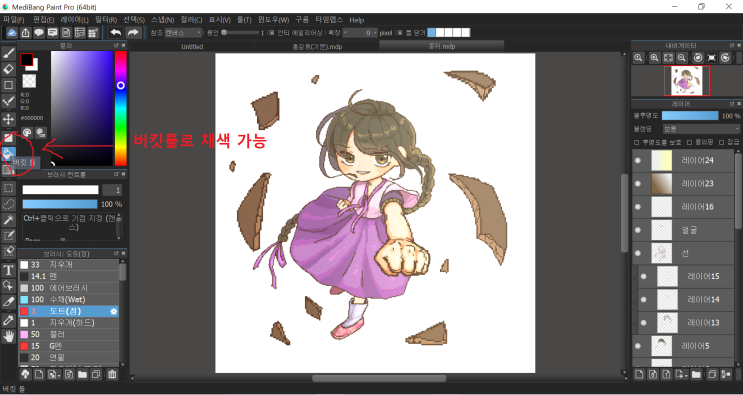Click the 용인 tolerance slider
The image size is (743, 395).
click(x=240, y=33)
